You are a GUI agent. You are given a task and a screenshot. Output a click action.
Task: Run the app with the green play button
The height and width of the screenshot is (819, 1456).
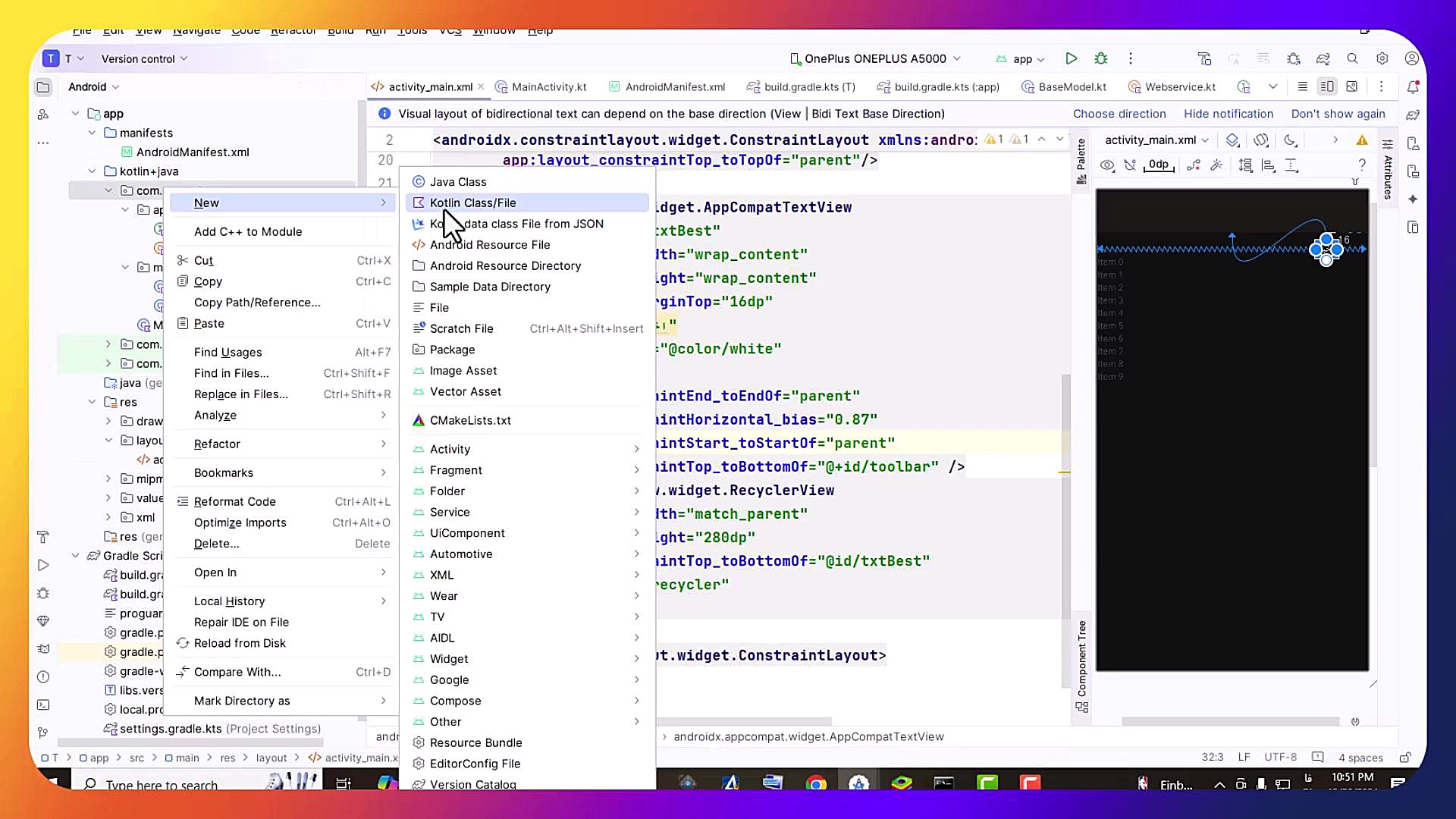(1071, 58)
